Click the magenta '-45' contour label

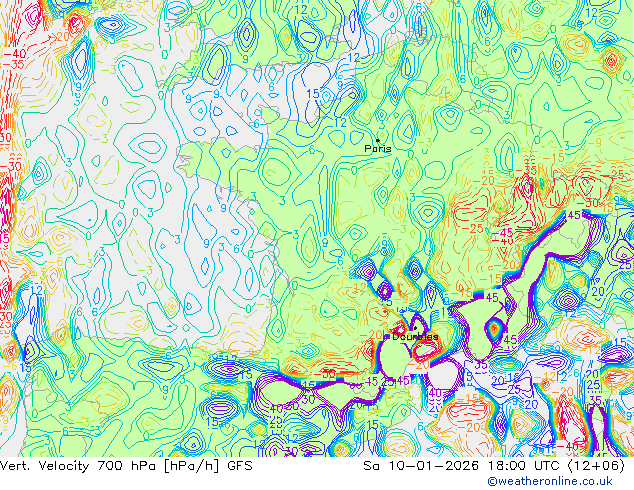[503, 233]
